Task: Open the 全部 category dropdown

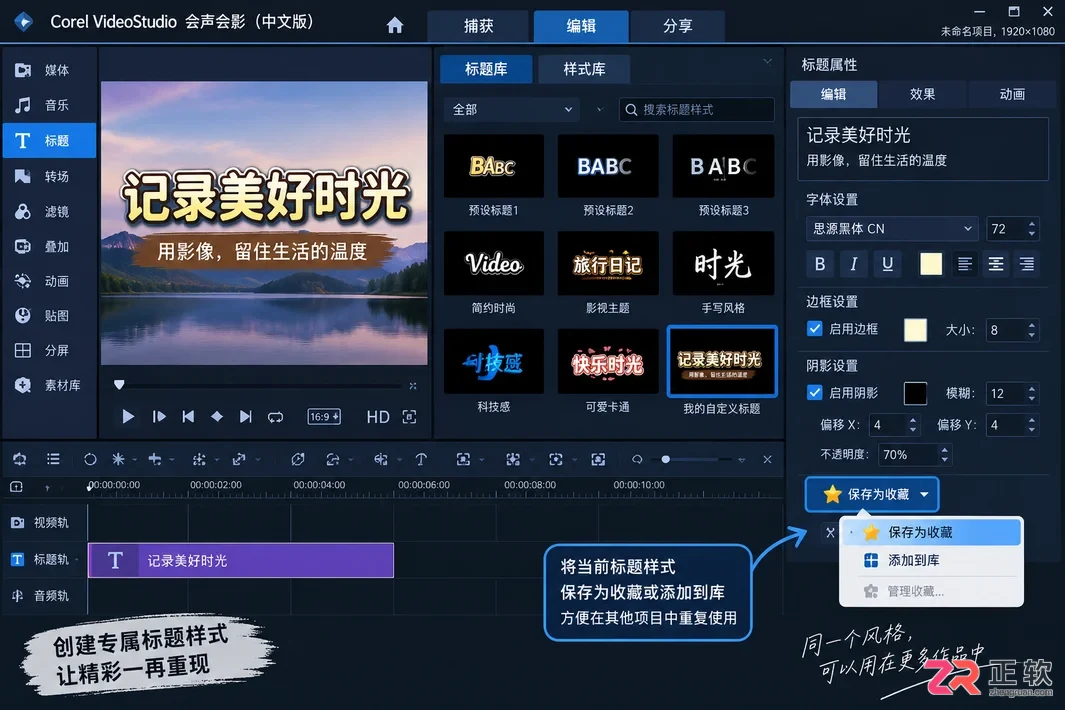Action: 513,109
